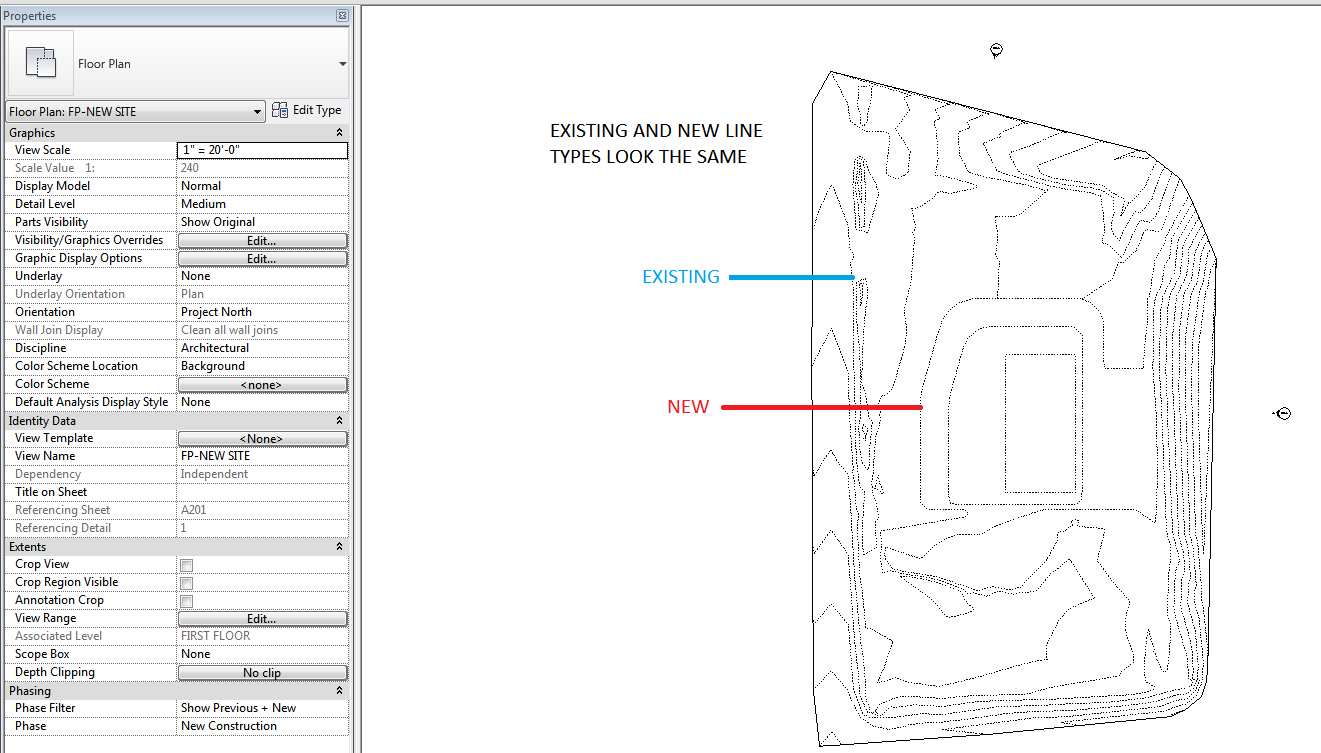The image size is (1321, 753).
Task: Select the Discipline value Architectural
Action: [262, 348]
